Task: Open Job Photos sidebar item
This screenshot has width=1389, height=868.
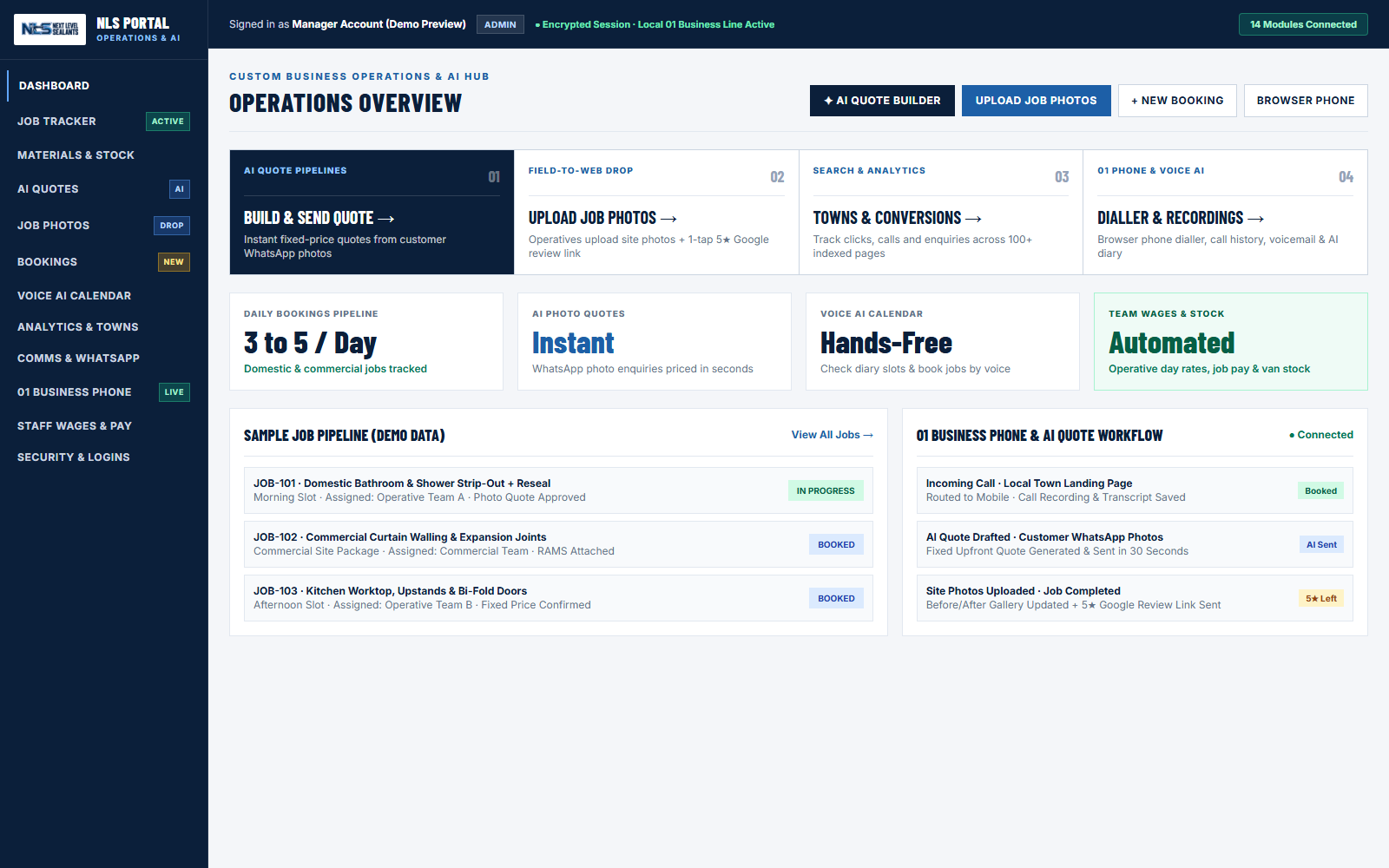Action: (x=104, y=226)
